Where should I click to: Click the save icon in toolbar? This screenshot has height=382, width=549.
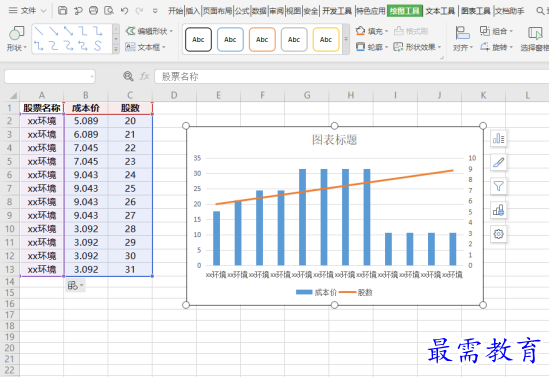(x=62, y=11)
